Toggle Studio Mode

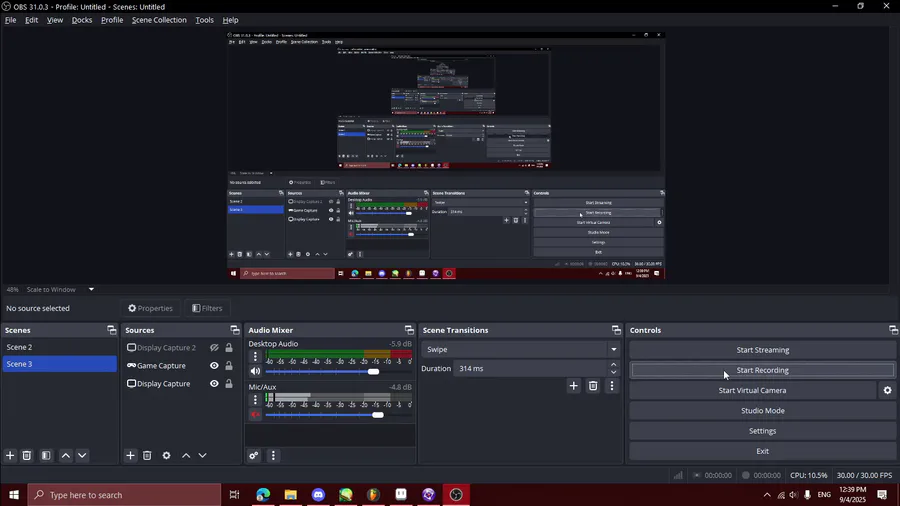[762, 411]
